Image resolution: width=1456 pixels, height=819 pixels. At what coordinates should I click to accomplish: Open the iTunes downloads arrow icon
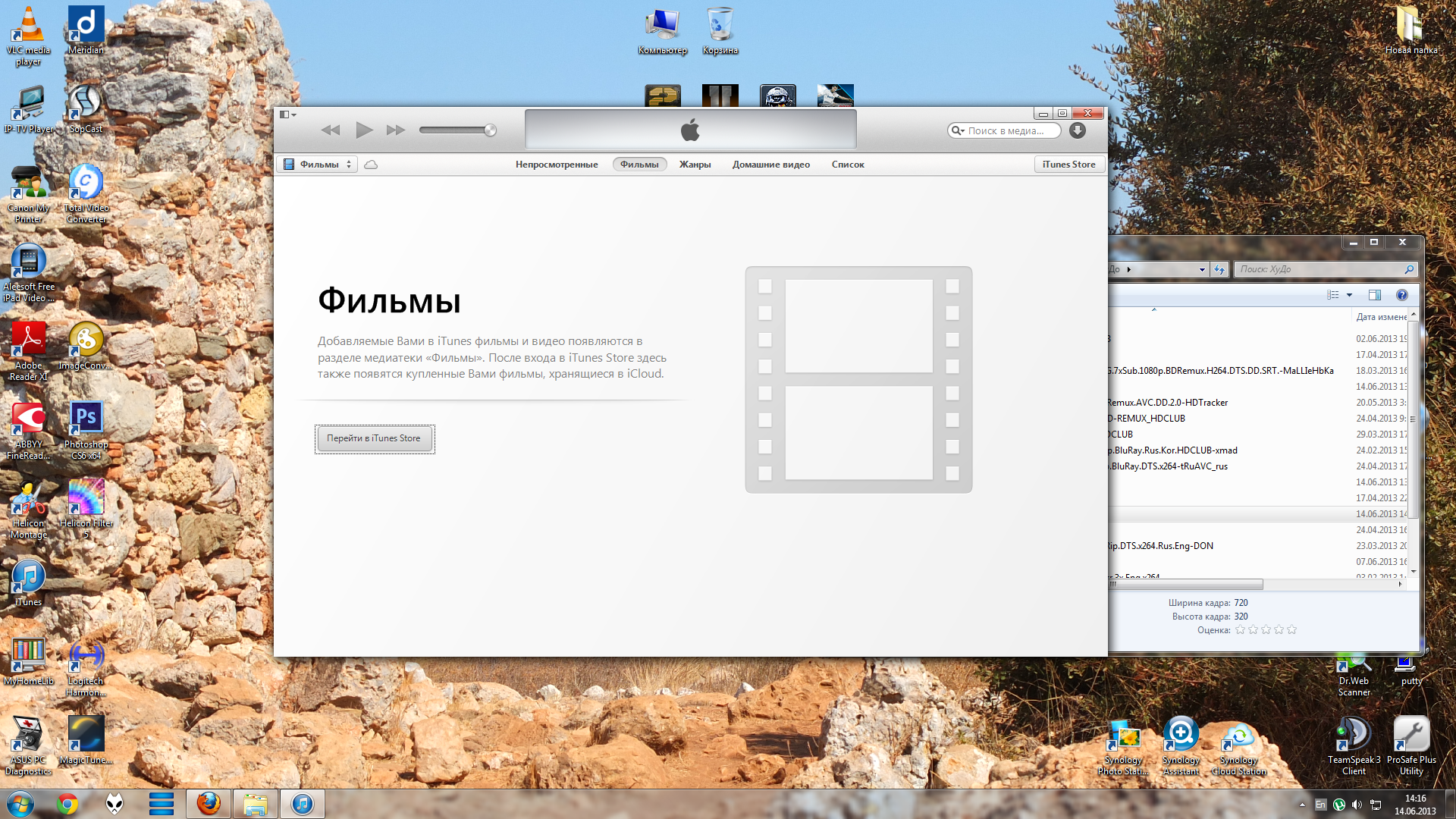tap(1077, 130)
